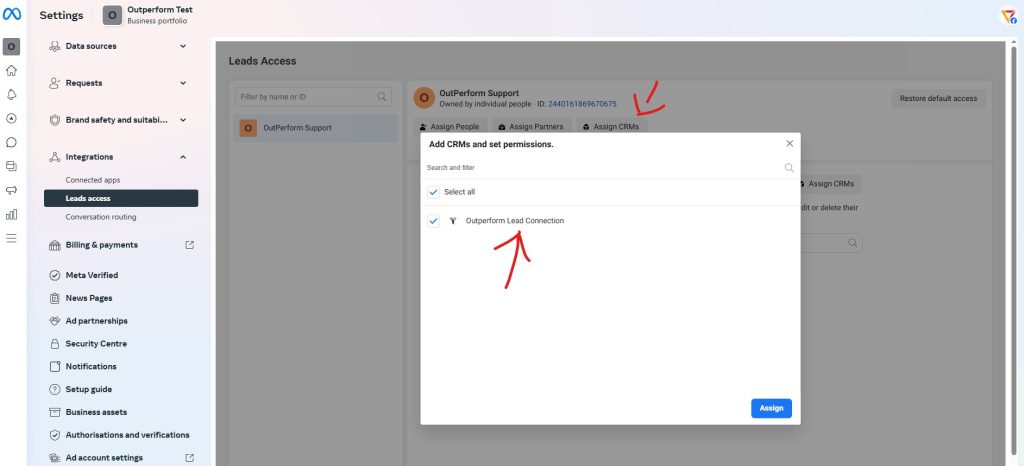Toggle the Select all checkbox
The width and height of the screenshot is (1024, 466).
coord(433,191)
